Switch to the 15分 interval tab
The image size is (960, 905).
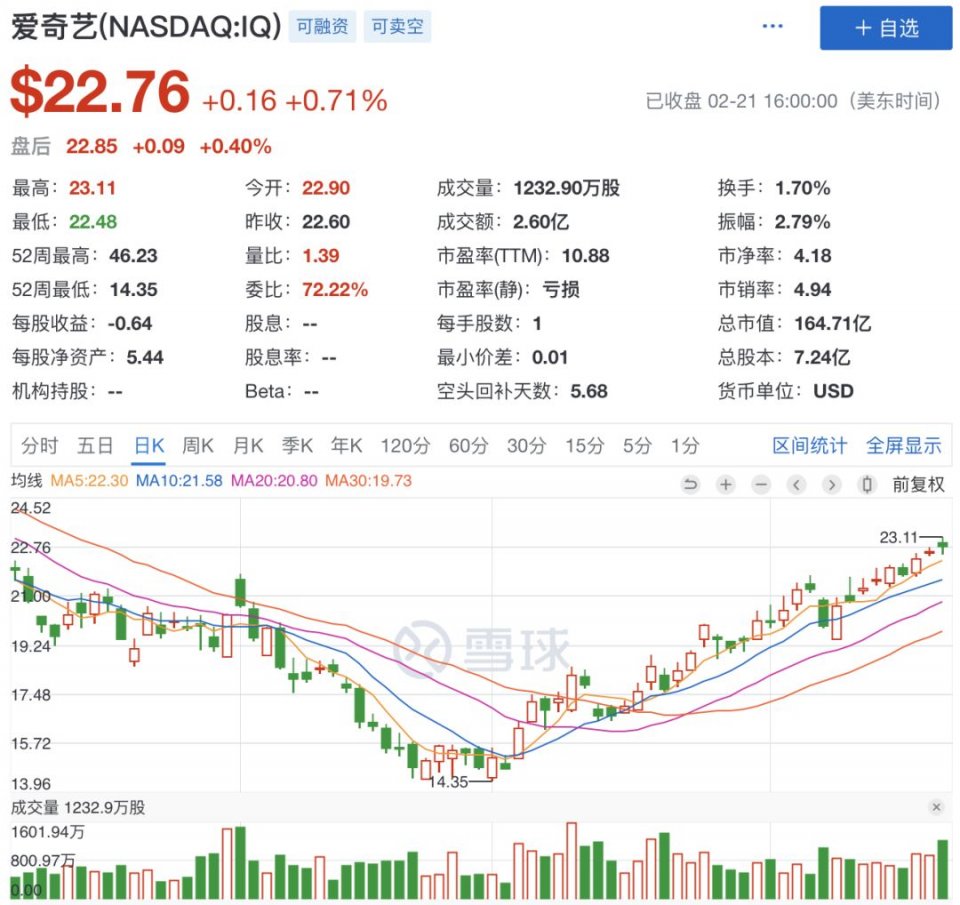(x=585, y=446)
